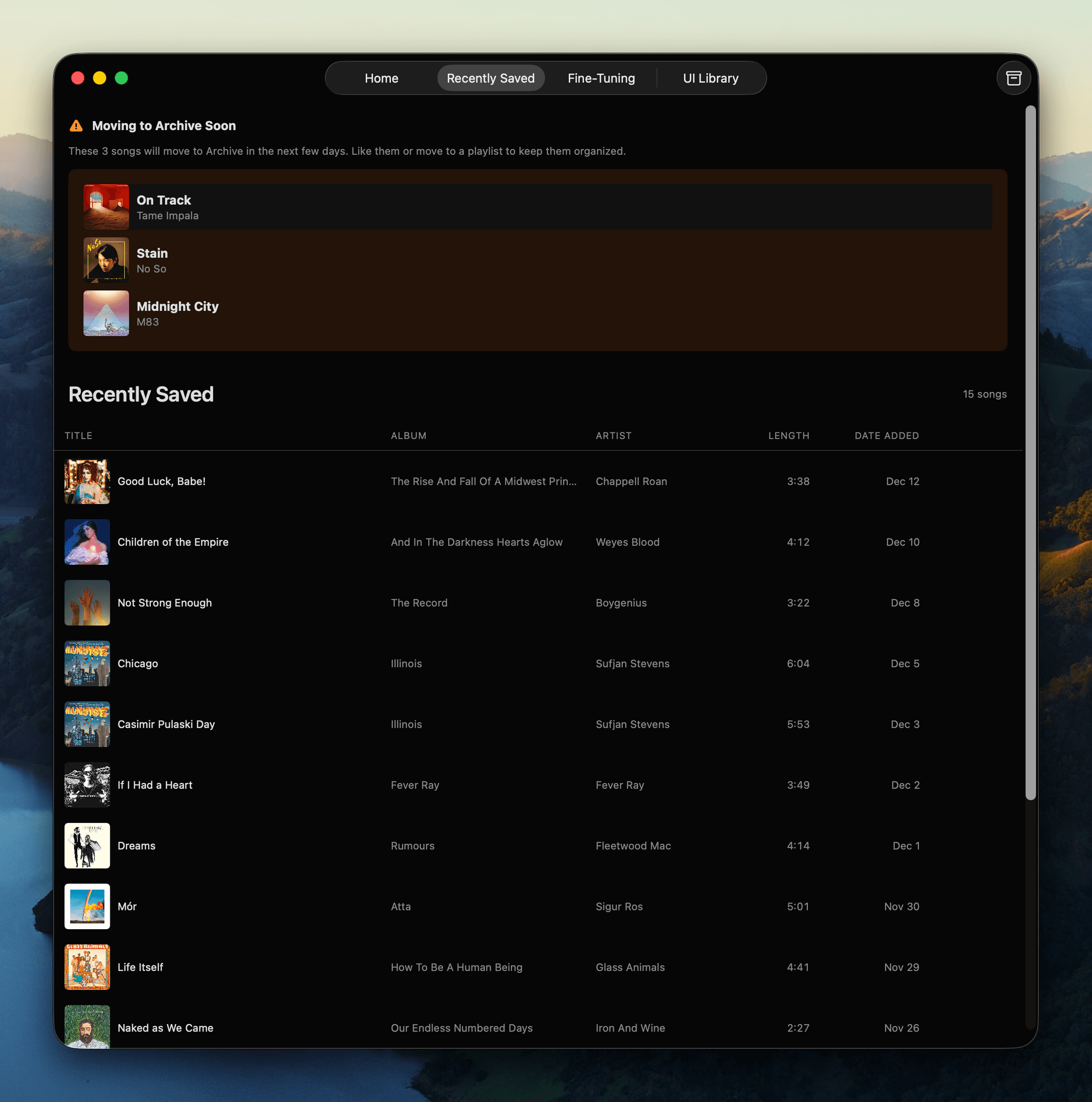Click the Midnight City pyramid album art
The image size is (1092, 1102).
pyautogui.click(x=106, y=313)
